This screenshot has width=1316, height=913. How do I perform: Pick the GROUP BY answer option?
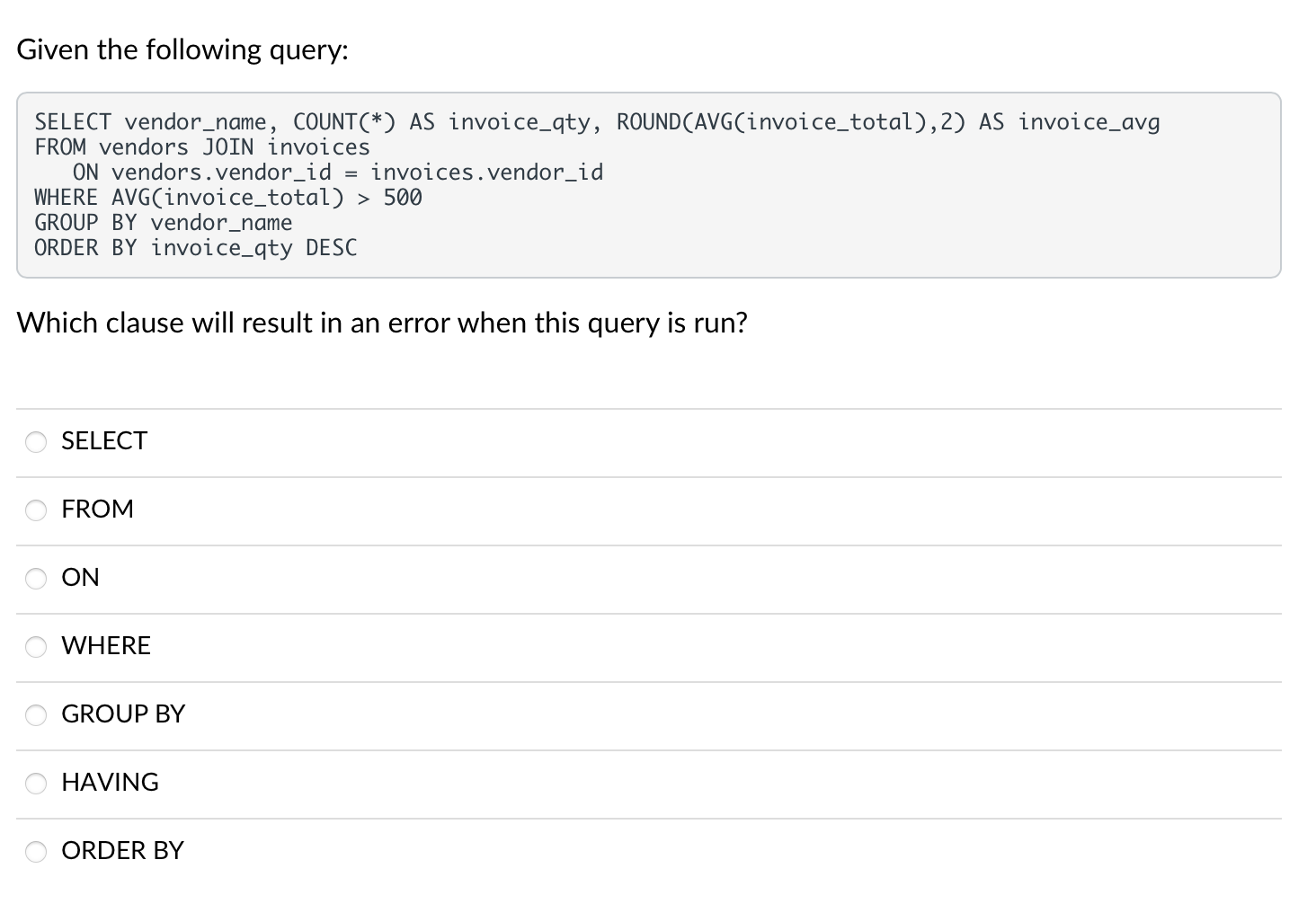click(x=35, y=715)
